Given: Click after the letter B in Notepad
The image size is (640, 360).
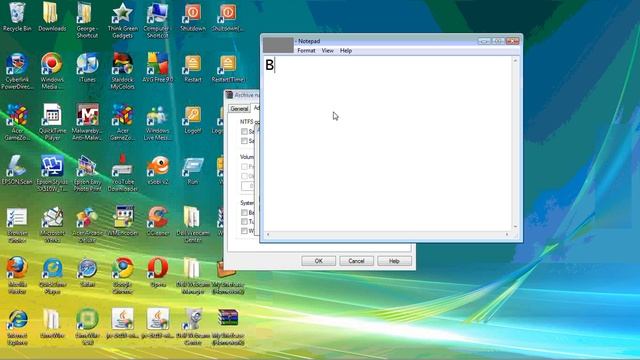Looking at the screenshot, I should [275, 65].
